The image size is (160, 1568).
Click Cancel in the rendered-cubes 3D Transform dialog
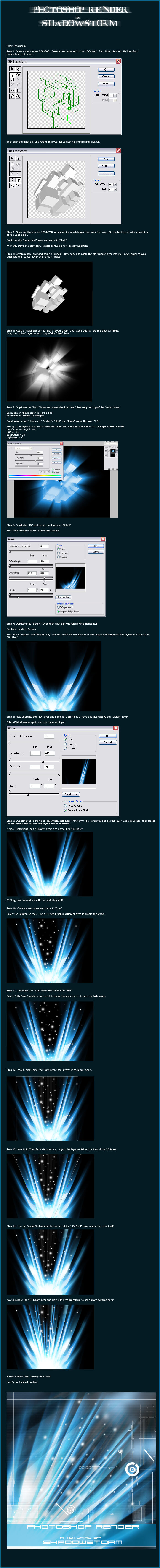click(x=106, y=166)
